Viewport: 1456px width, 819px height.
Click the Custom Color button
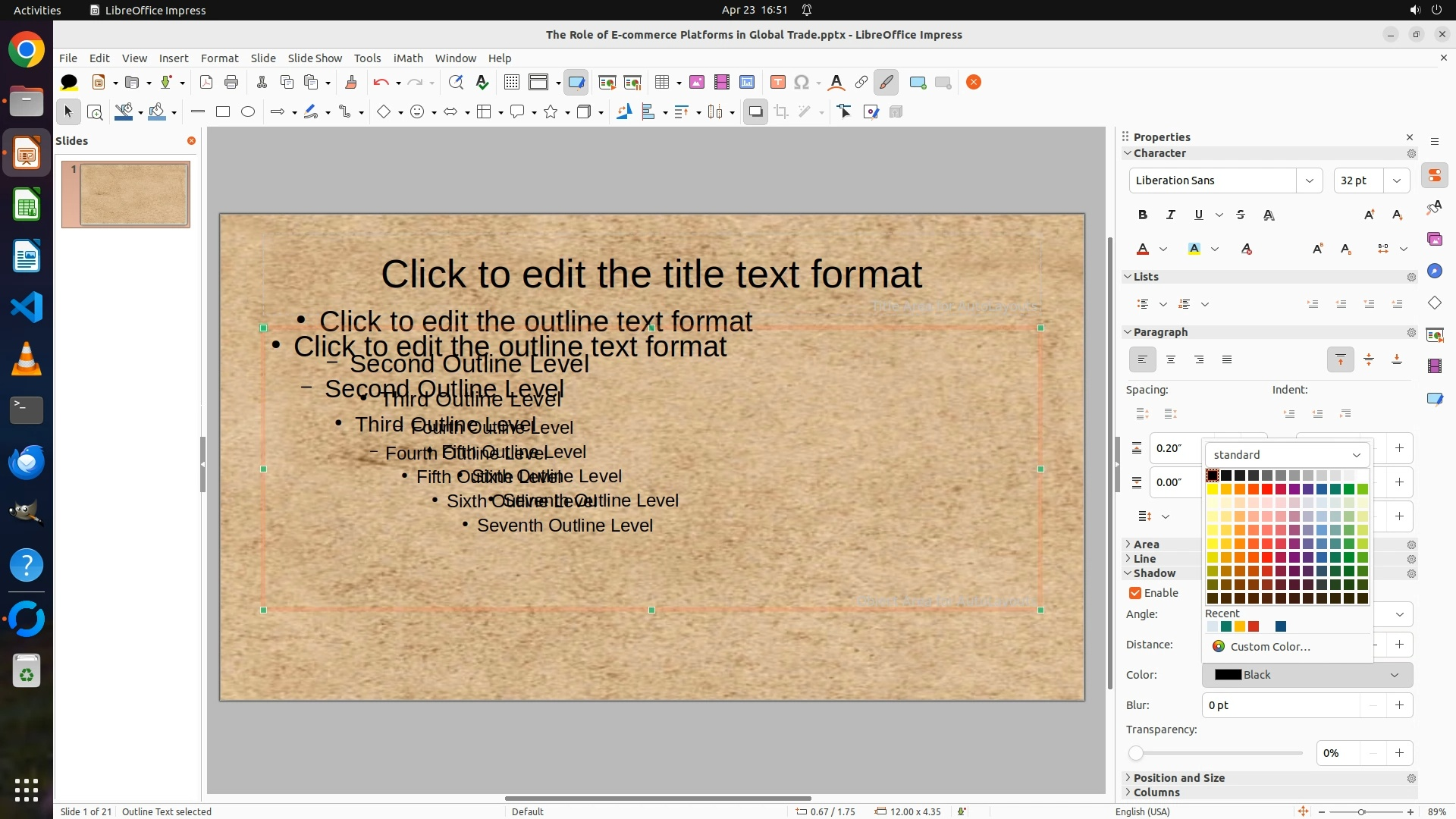[1269, 647]
